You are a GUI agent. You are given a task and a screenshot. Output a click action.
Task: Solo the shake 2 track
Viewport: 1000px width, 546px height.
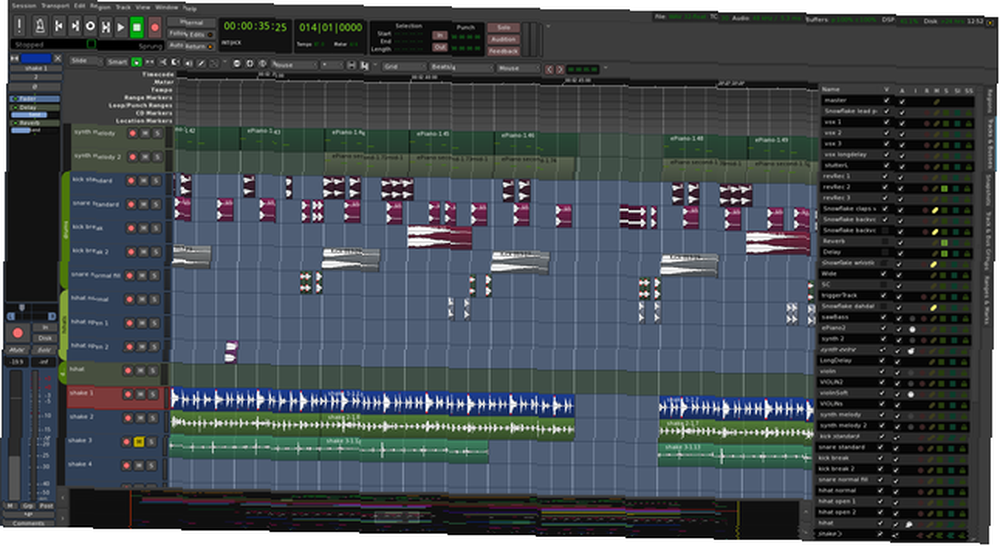tap(152, 418)
